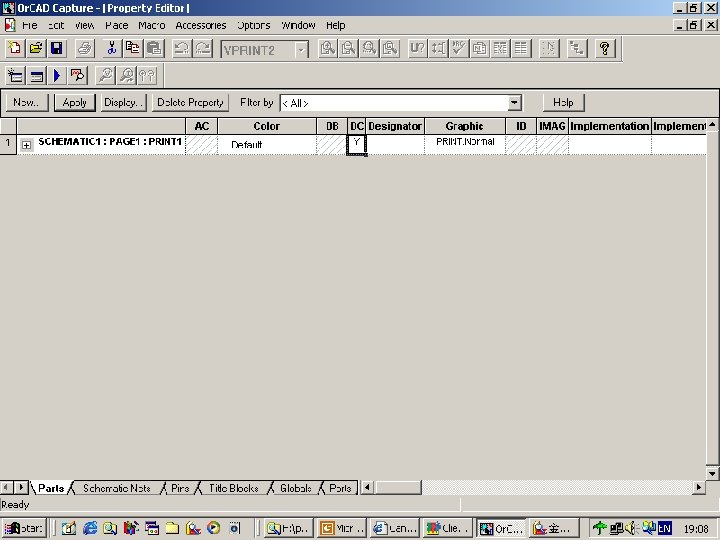Click the yellow question mark Help icon

605,48
